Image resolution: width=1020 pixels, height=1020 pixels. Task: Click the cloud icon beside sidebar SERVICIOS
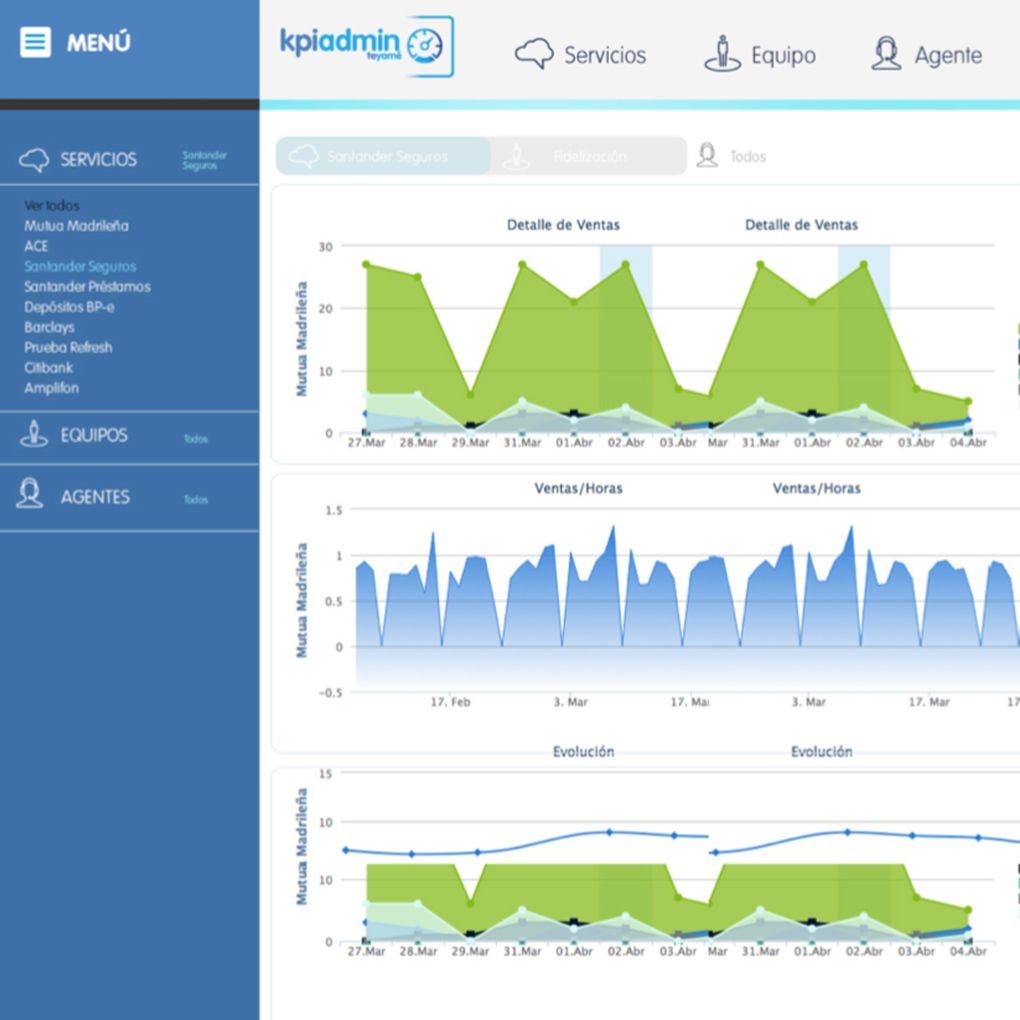(x=34, y=160)
